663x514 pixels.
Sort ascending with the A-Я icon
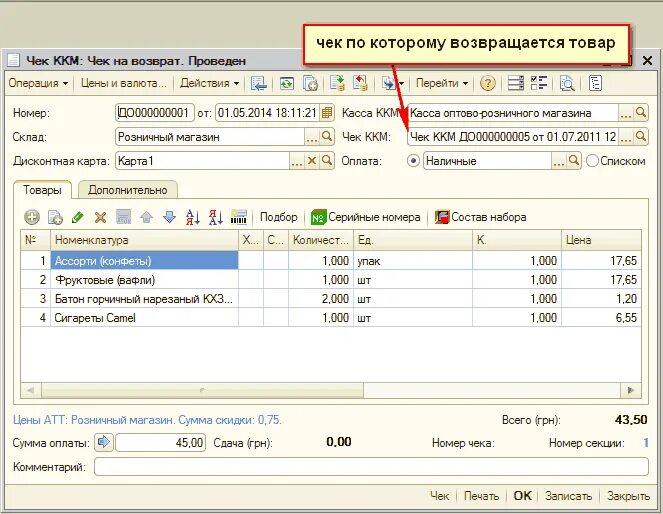coord(193,217)
